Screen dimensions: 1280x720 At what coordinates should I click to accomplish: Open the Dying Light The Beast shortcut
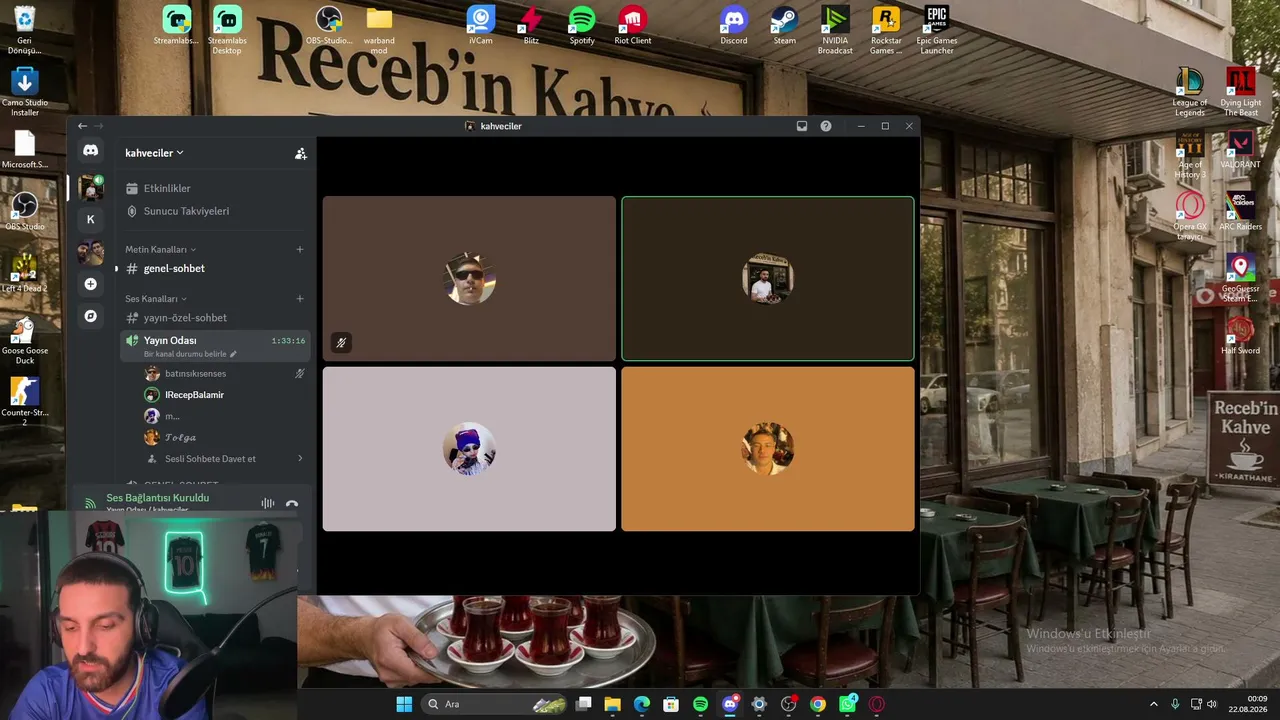pyautogui.click(x=1240, y=92)
